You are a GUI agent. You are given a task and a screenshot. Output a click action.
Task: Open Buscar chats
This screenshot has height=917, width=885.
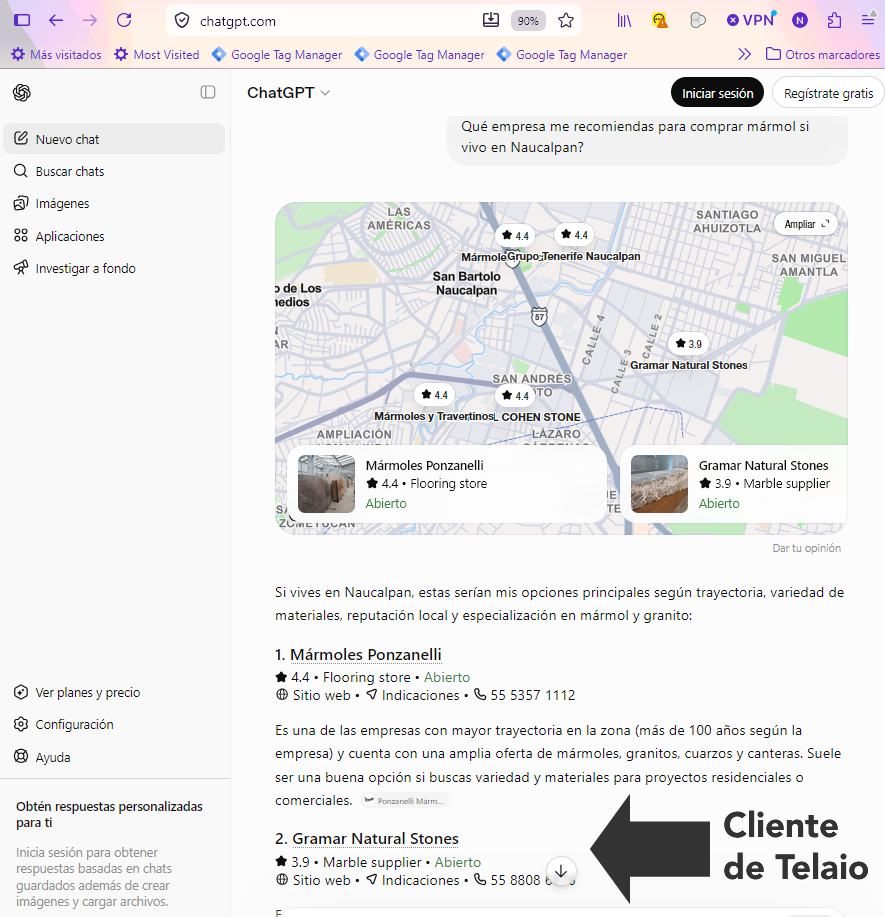pyautogui.click(x=114, y=171)
